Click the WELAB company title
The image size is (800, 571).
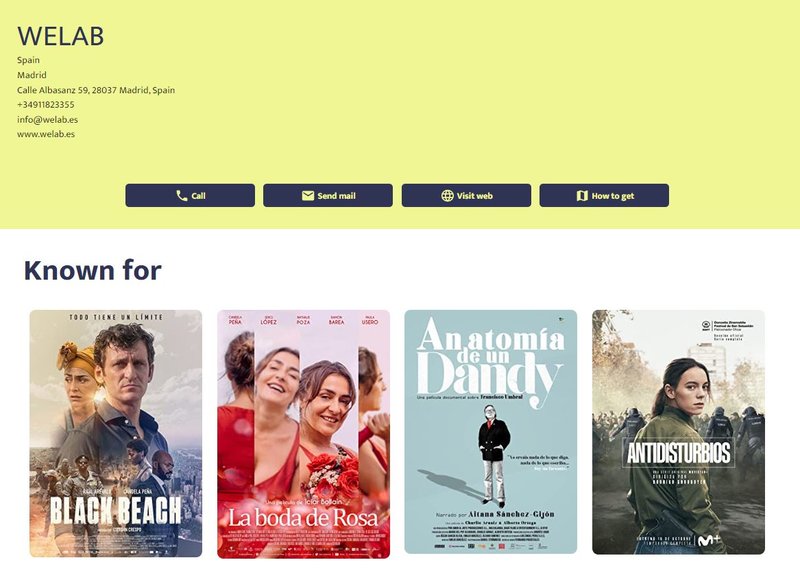61,36
